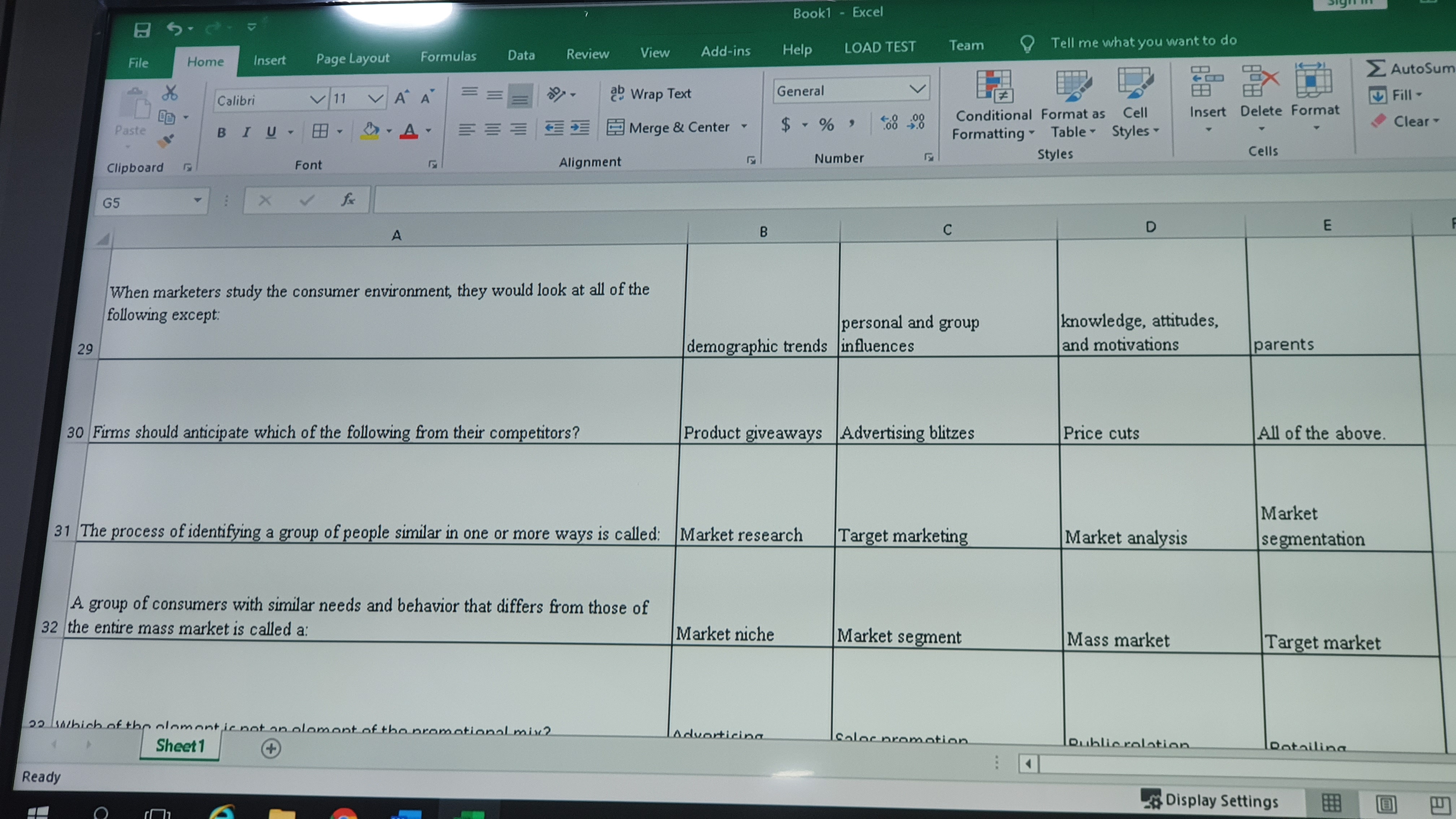Toggle Bold formatting
Image resolution: width=1456 pixels, height=819 pixels.
coord(222,132)
